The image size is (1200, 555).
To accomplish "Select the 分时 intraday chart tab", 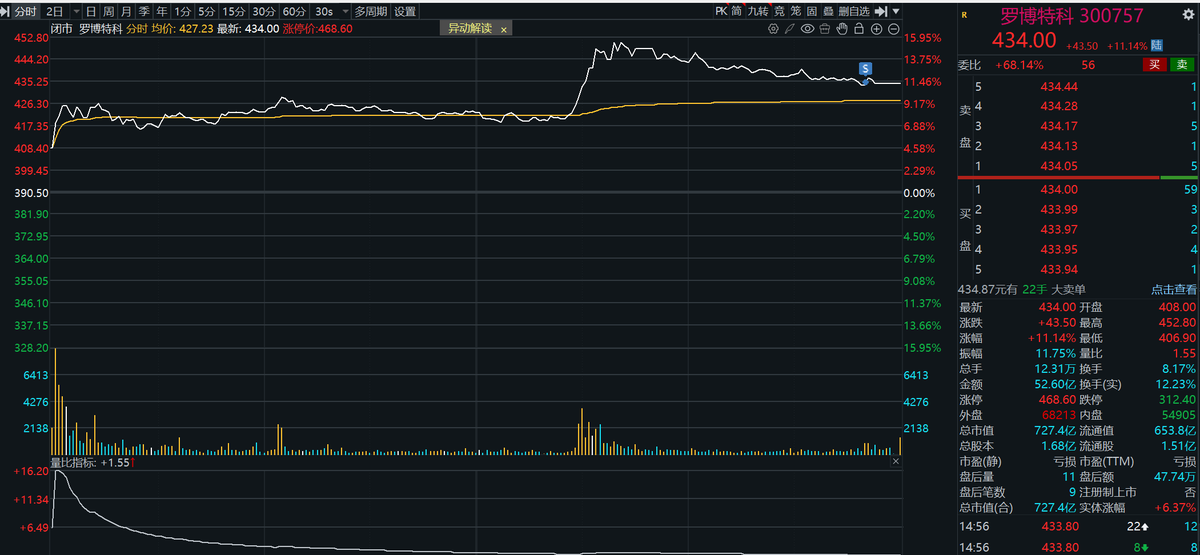I will point(26,12).
